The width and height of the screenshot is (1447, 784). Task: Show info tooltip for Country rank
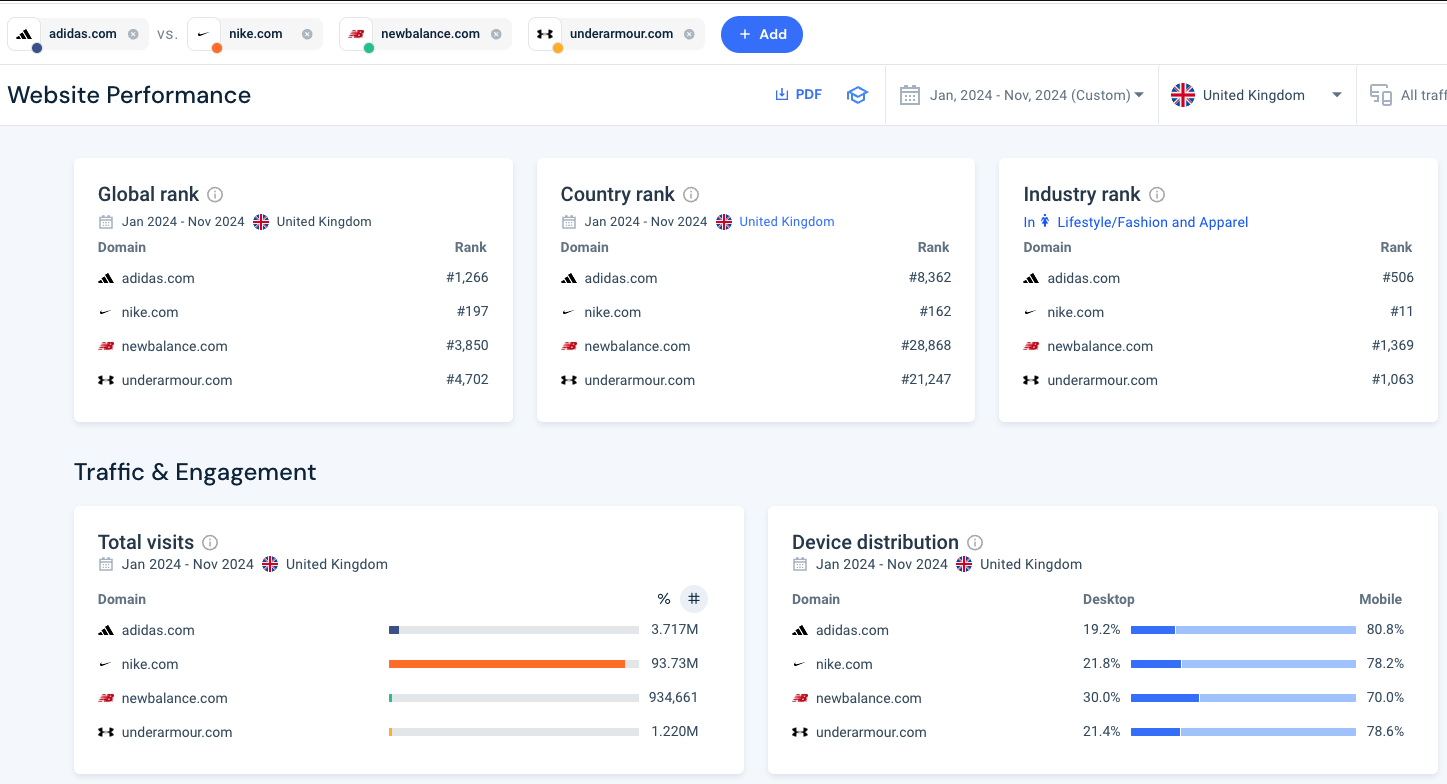(x=691, y=195)
